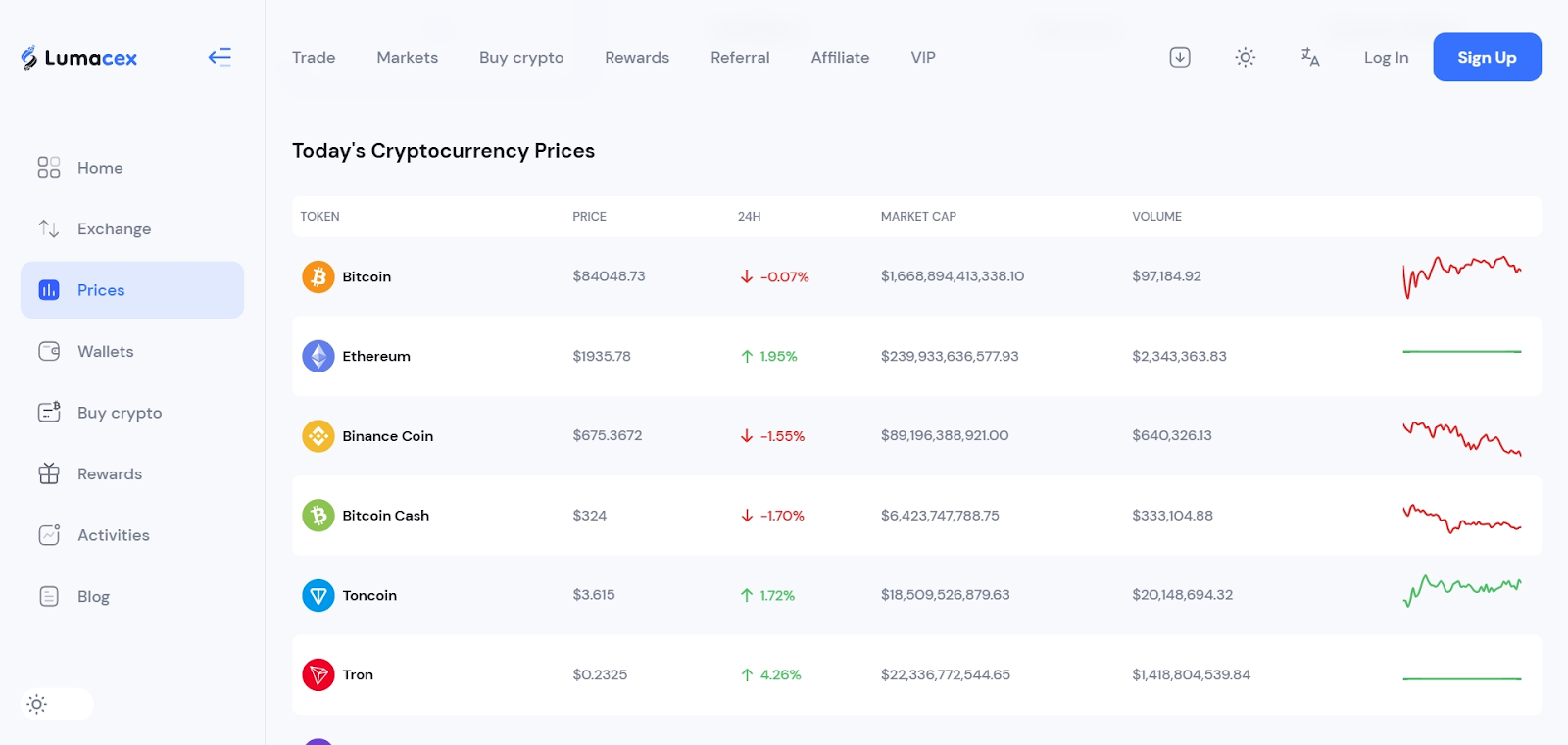Click Tron volume $1,418,804,539.84
Image resolution: width=1568 pixels, height=745 pixels.
tap(1191, 674)
